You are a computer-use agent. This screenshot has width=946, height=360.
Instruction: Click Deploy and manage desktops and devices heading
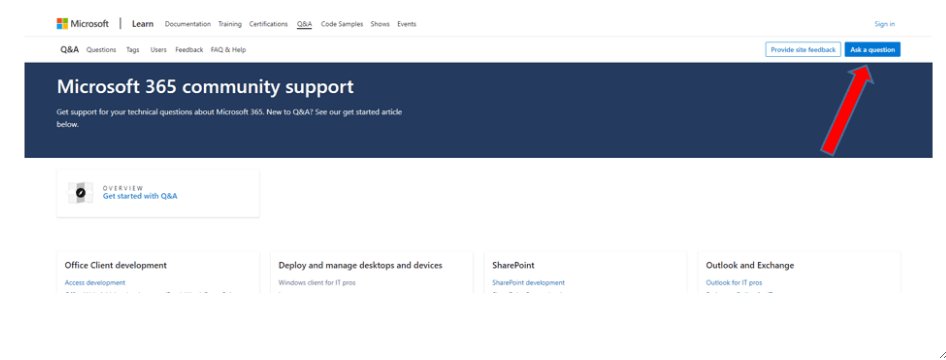click(361, 265)
